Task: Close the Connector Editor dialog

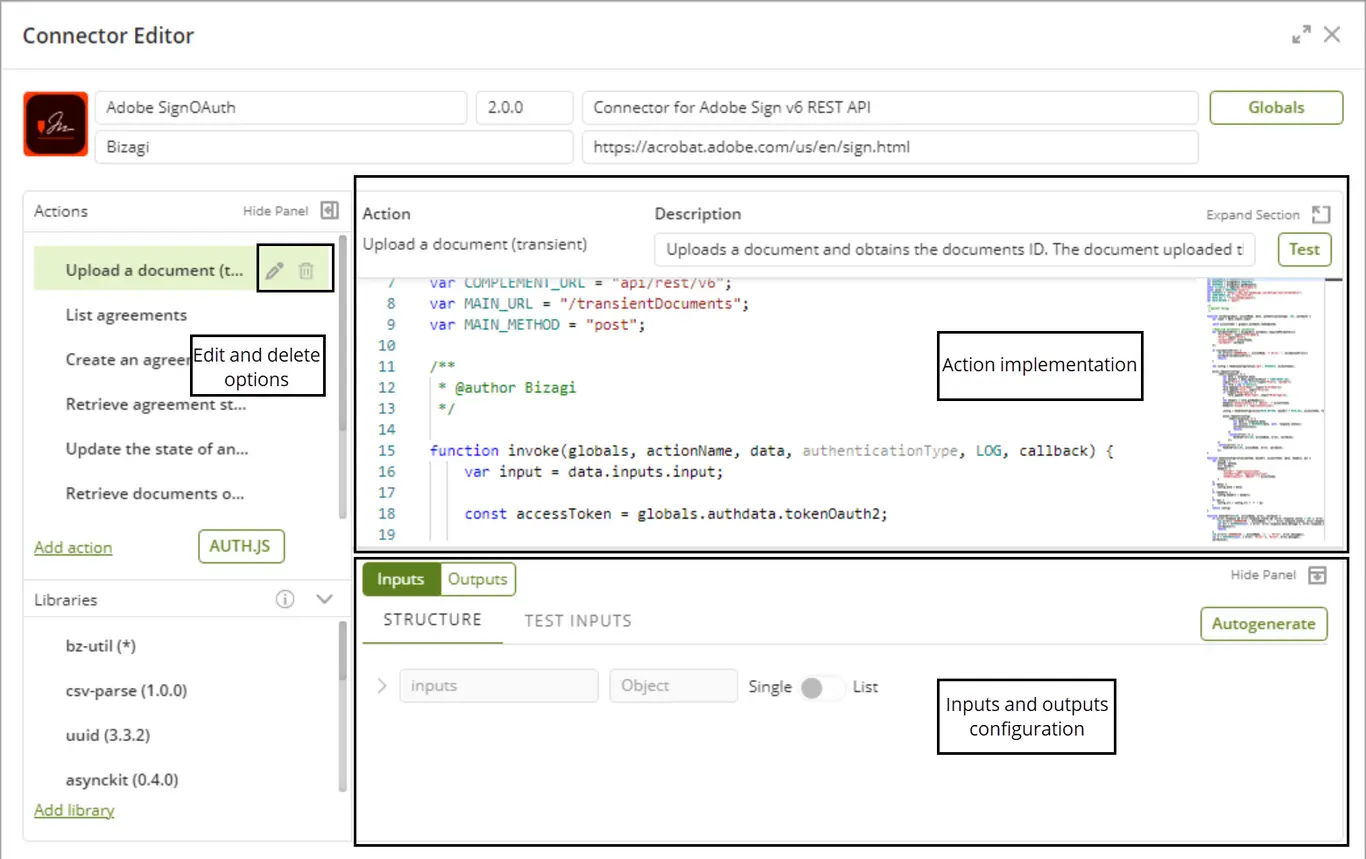Action: (x=1332, y=35)
